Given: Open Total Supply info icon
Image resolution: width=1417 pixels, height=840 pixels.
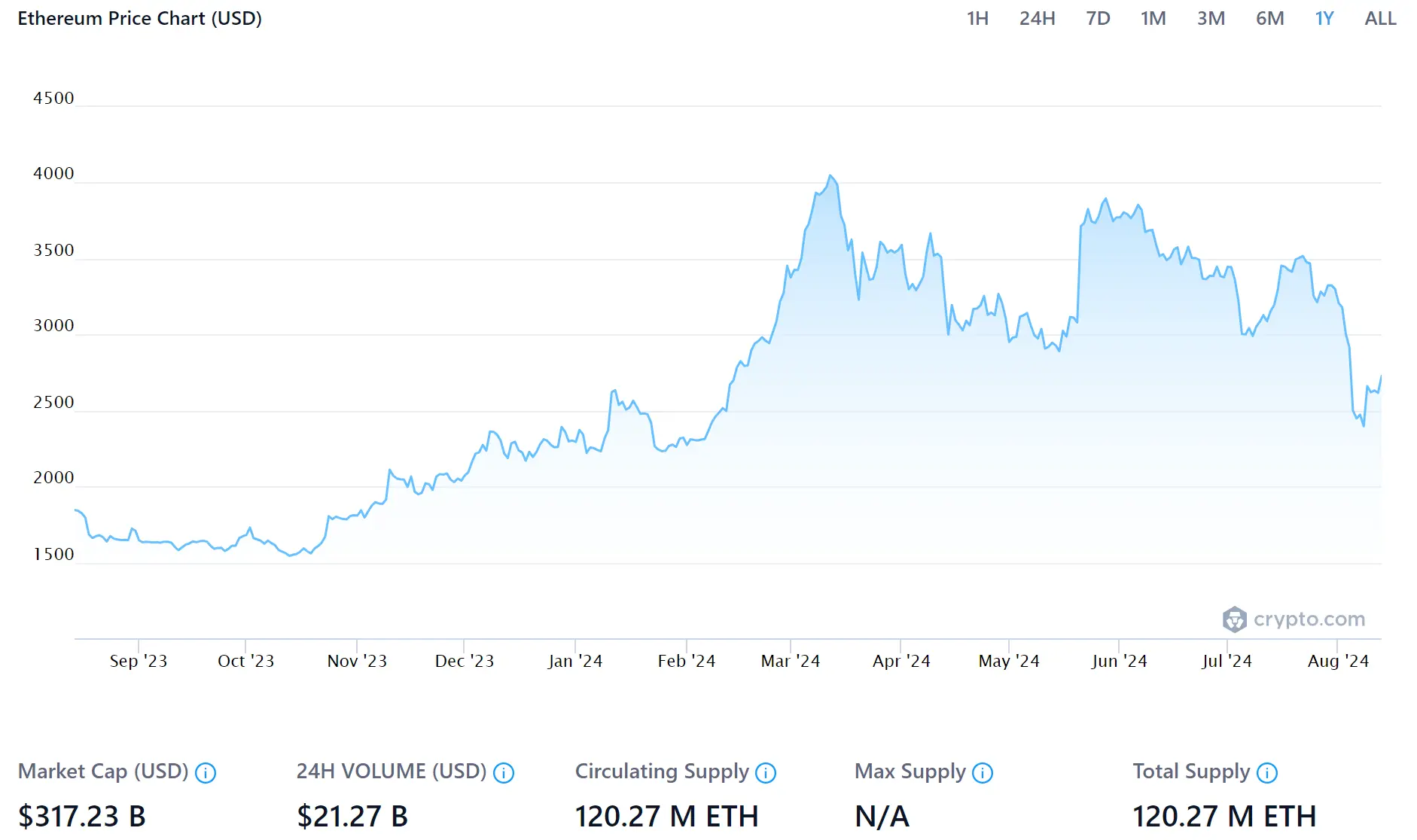Looking at the screenshot, I should pos(1267,773).
